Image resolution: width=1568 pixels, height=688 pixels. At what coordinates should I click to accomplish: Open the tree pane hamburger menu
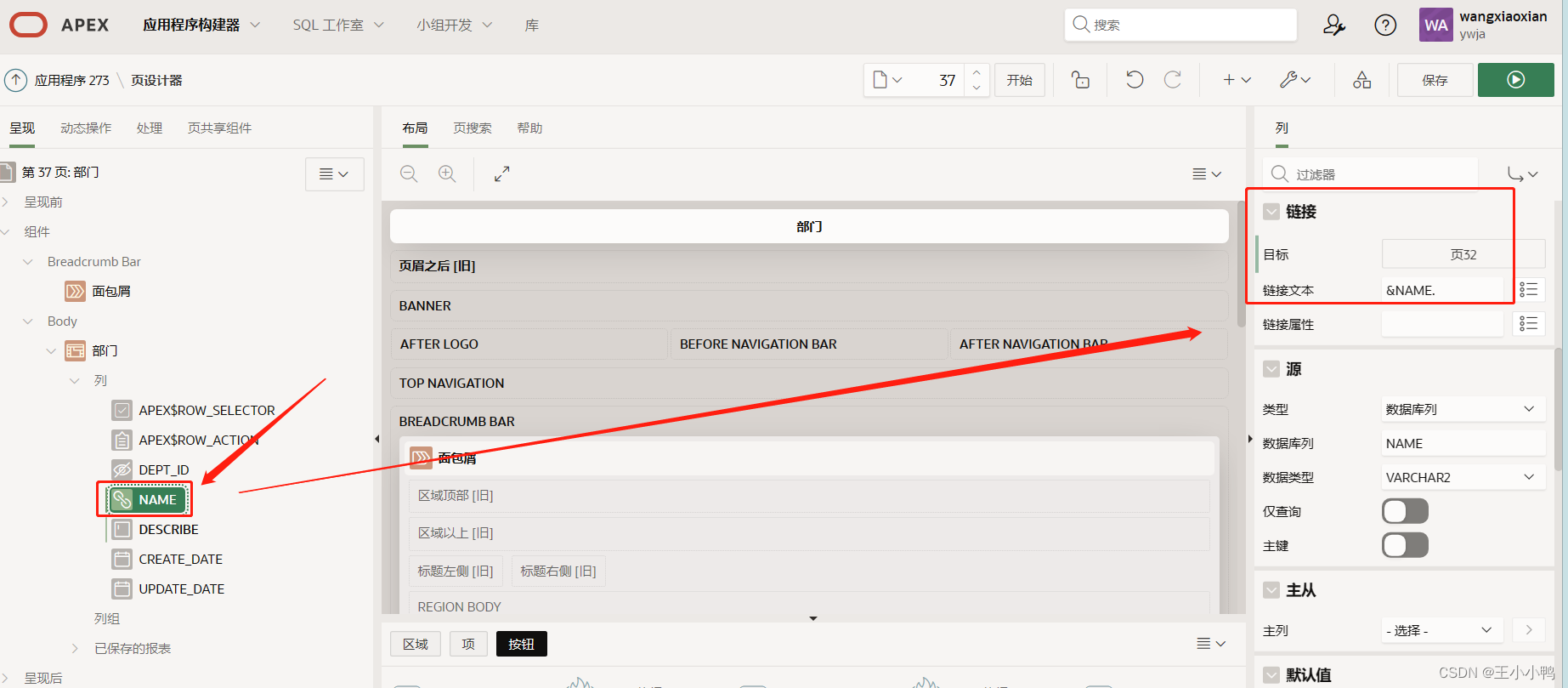[334, 173]
